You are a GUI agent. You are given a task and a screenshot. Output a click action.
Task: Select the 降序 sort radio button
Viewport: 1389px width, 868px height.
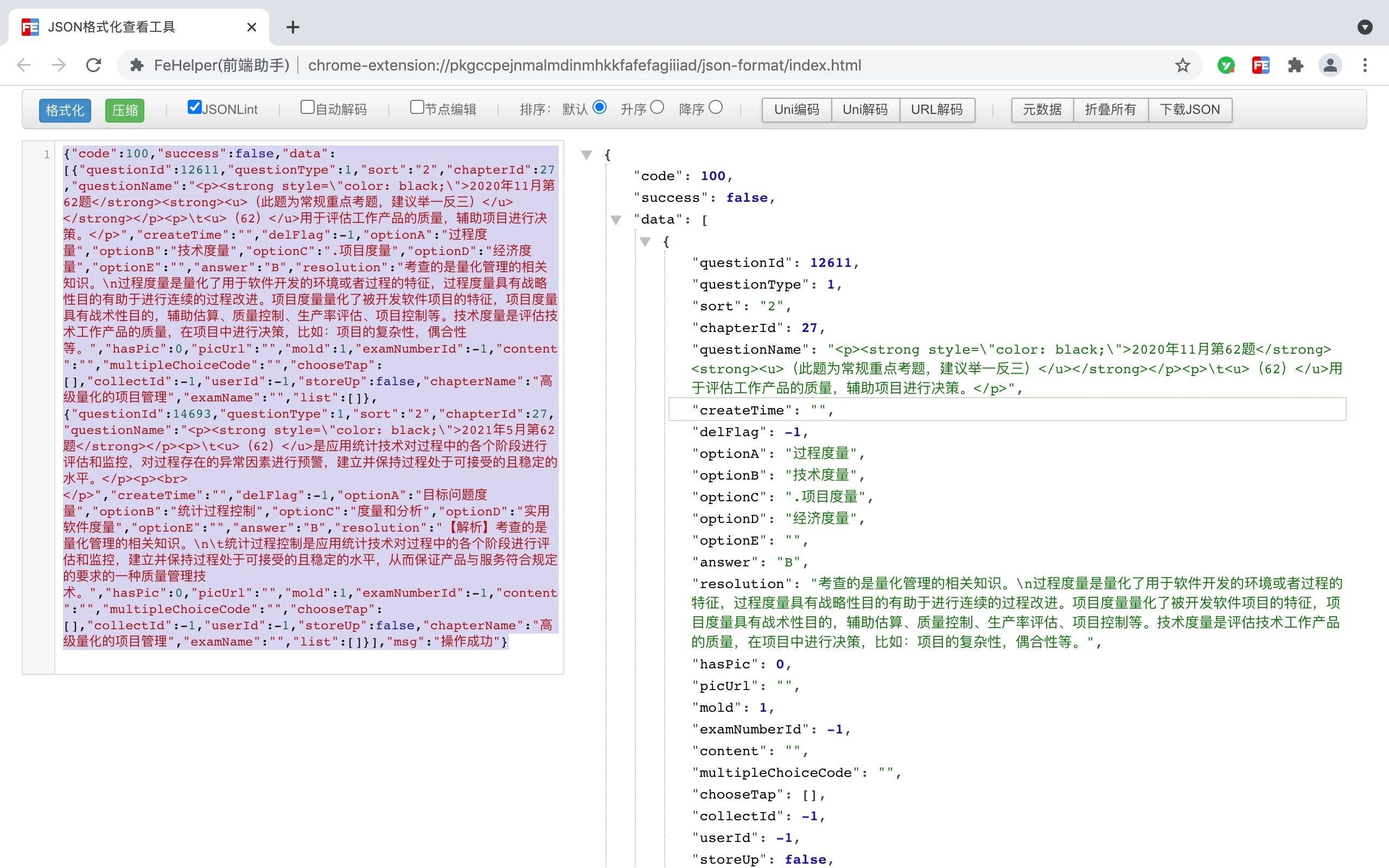point(715,107)
